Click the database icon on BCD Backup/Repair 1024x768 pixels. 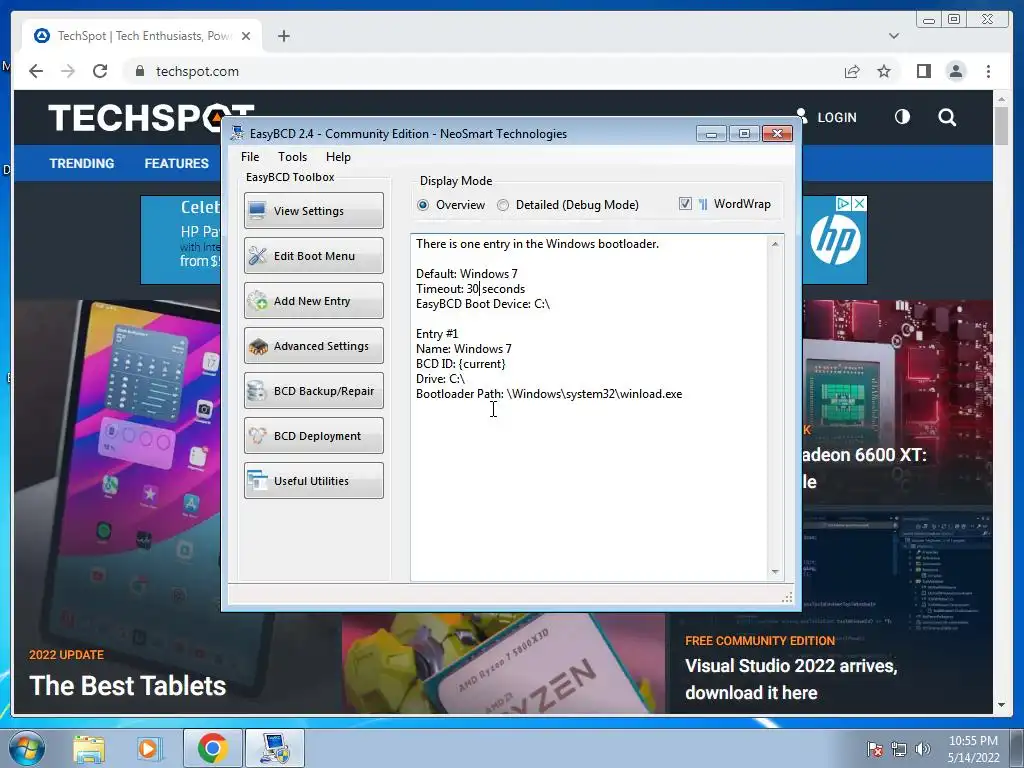point(257,391)
